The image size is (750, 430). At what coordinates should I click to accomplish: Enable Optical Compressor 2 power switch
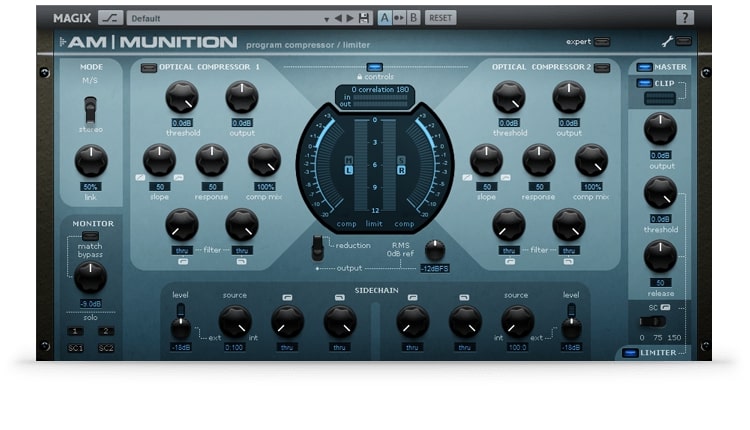602,67
